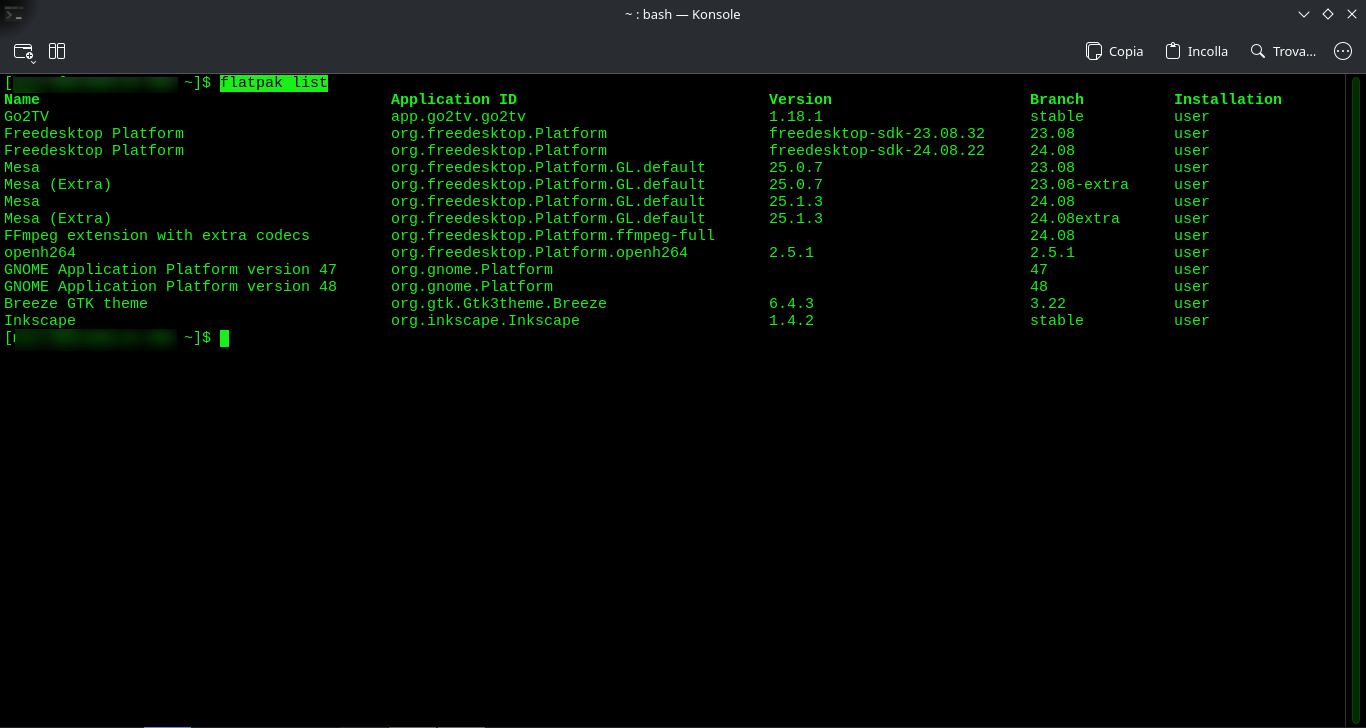
Task: Click the terminal cursor at bottom prompt
Action: [x=225, y=338]
